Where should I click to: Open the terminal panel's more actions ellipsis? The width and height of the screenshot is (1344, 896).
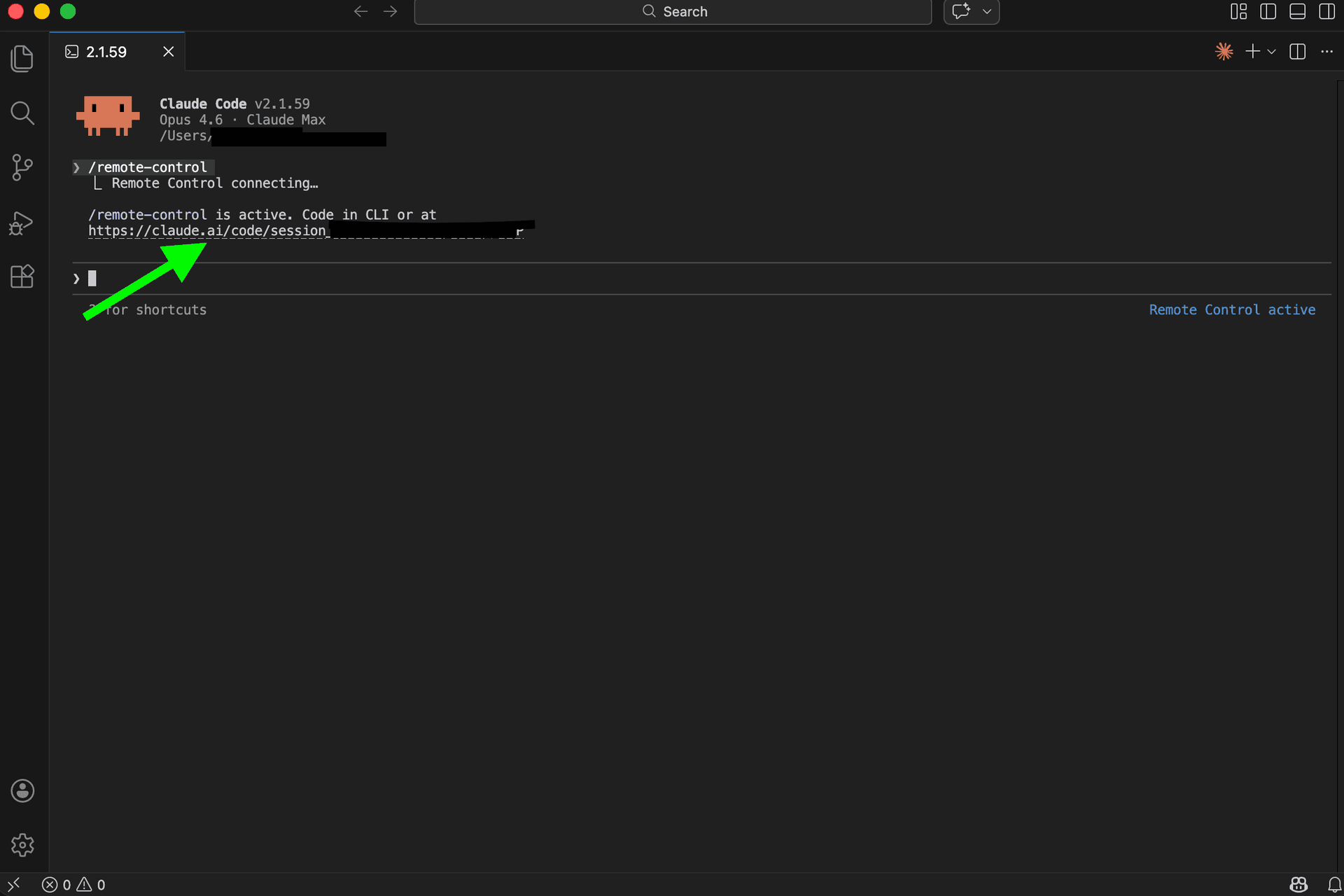pos(1328,51)
